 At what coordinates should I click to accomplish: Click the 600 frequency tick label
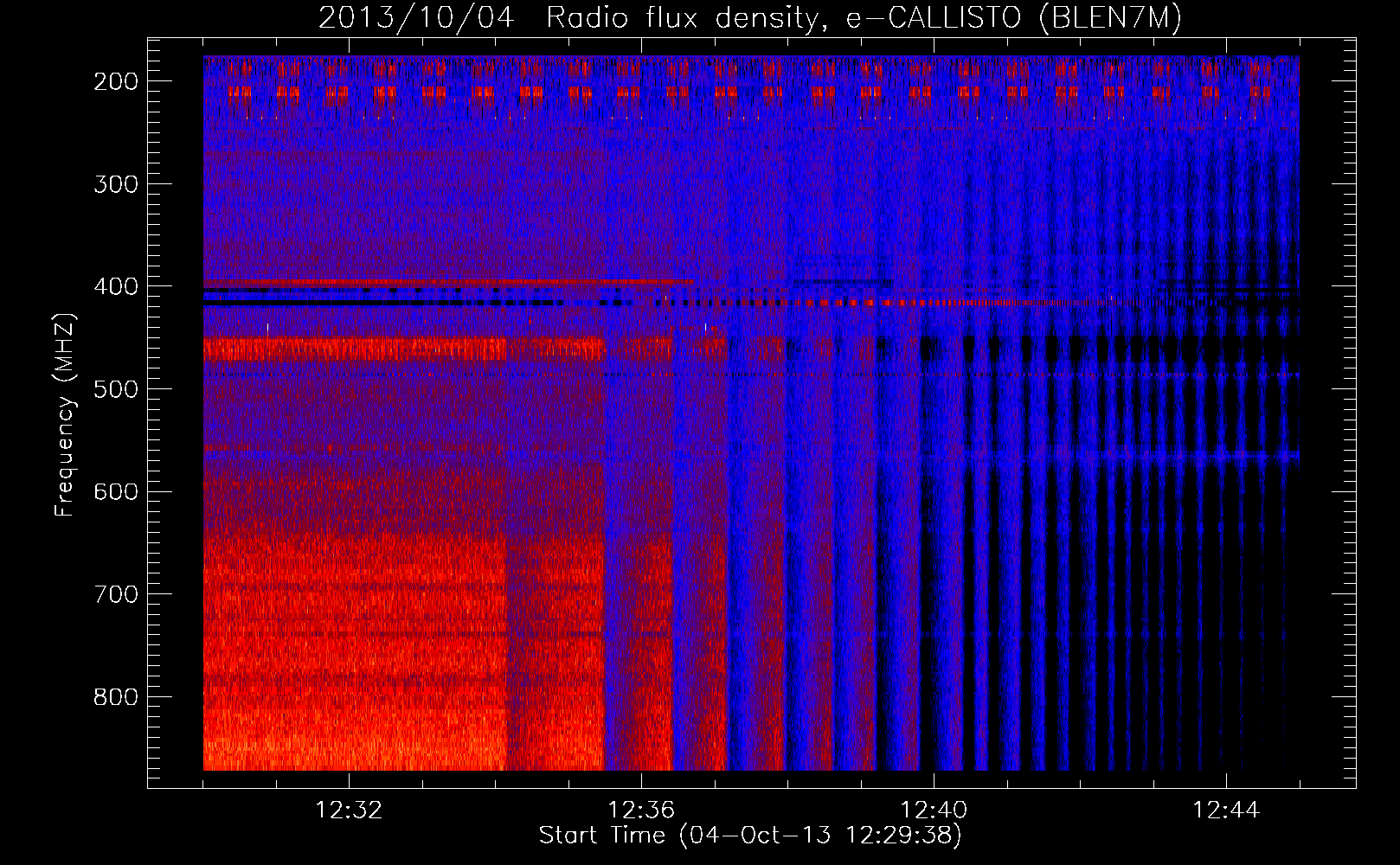116,491
